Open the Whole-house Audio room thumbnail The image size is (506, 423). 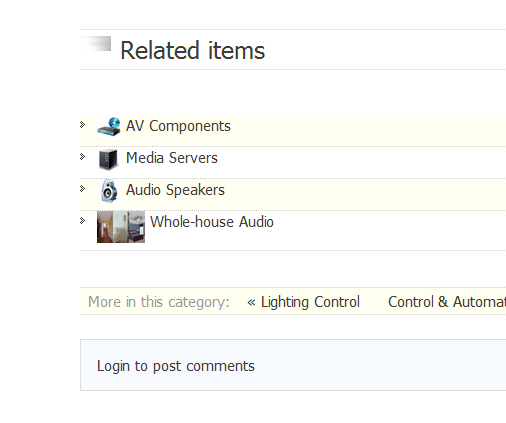121,227
